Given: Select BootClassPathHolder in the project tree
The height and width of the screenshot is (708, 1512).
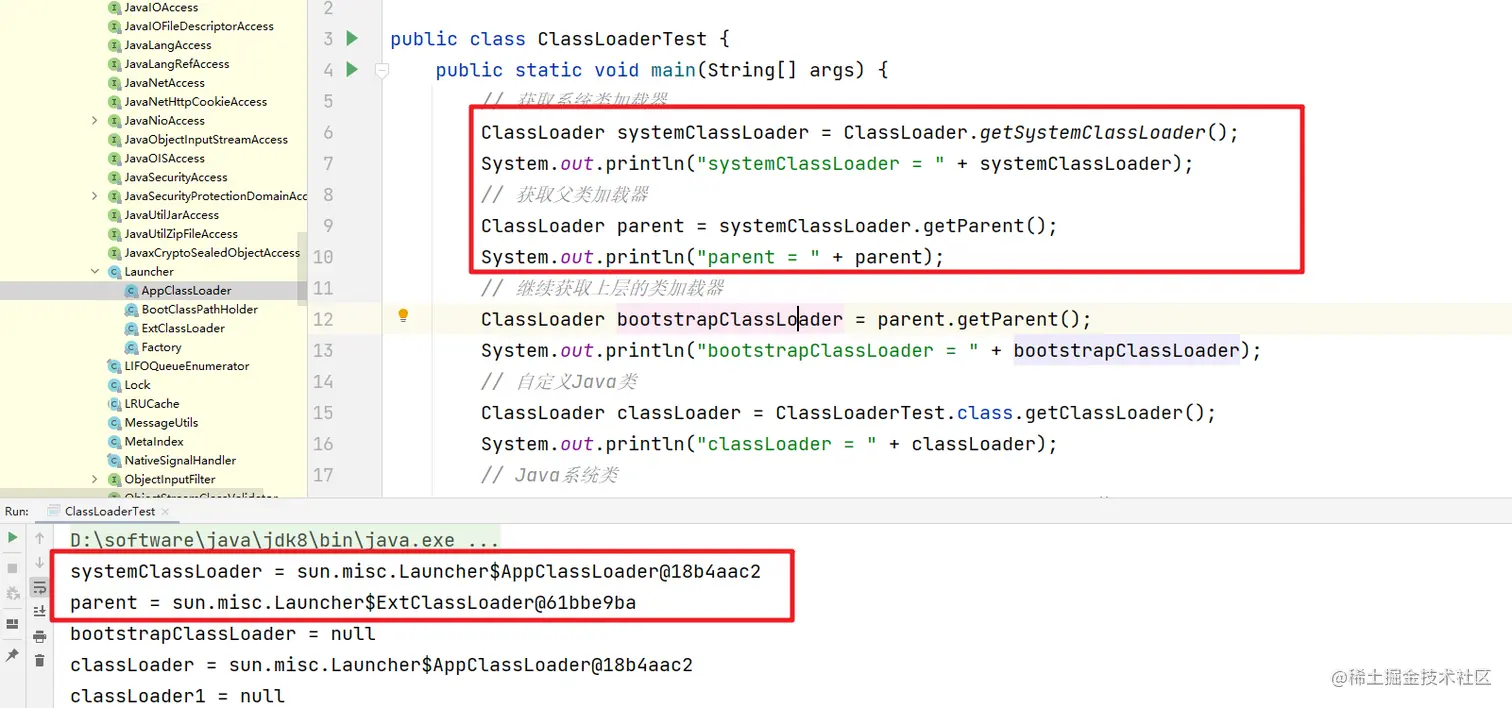Looking at the screenshot, I should [200, 310].
